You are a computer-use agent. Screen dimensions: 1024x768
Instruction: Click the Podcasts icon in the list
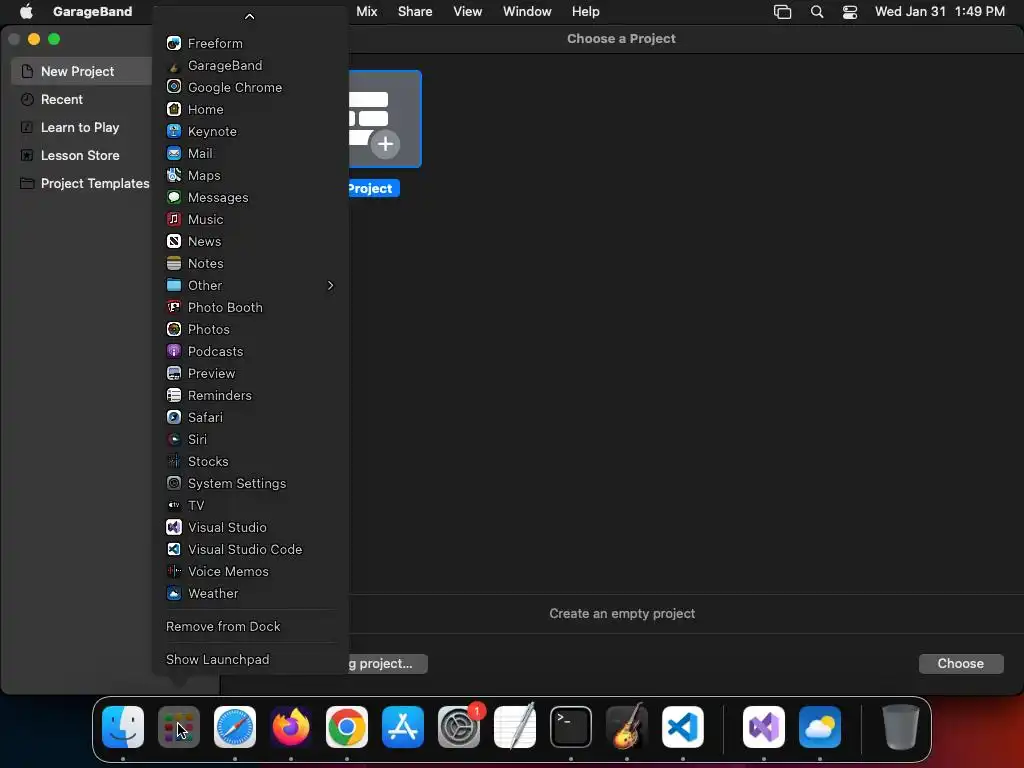[174, 351]
